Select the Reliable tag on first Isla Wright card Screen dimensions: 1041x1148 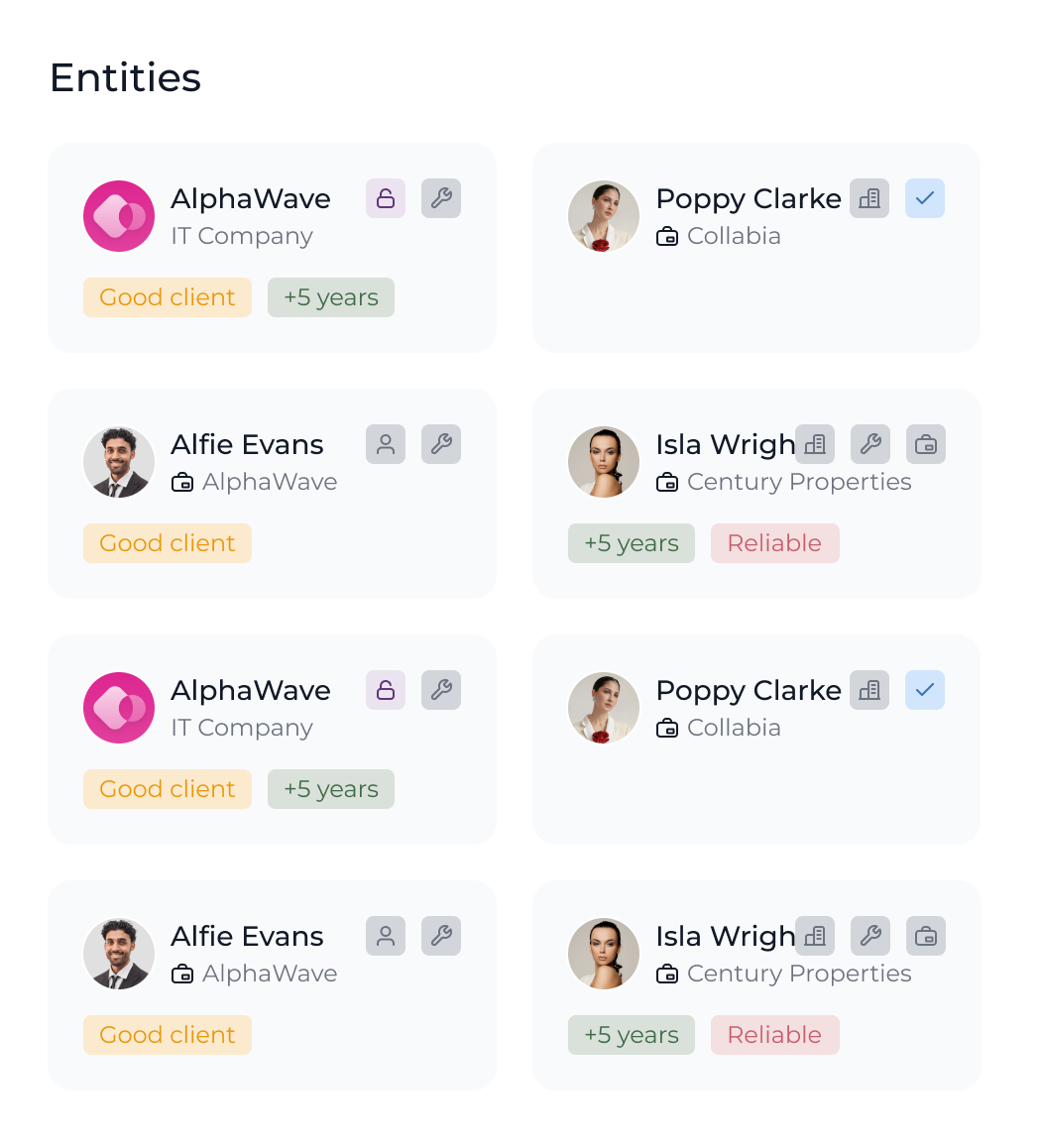pyautogui.click(x=774, y=543)
